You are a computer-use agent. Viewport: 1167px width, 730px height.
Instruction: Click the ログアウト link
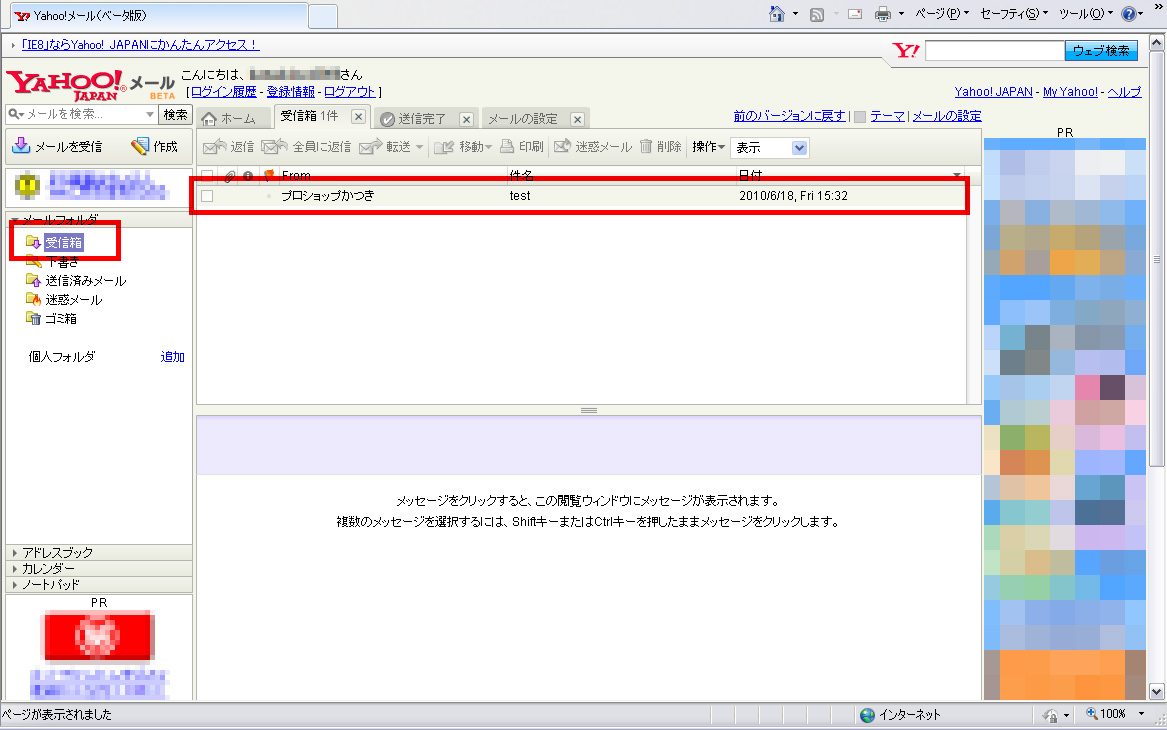[350, 92]
